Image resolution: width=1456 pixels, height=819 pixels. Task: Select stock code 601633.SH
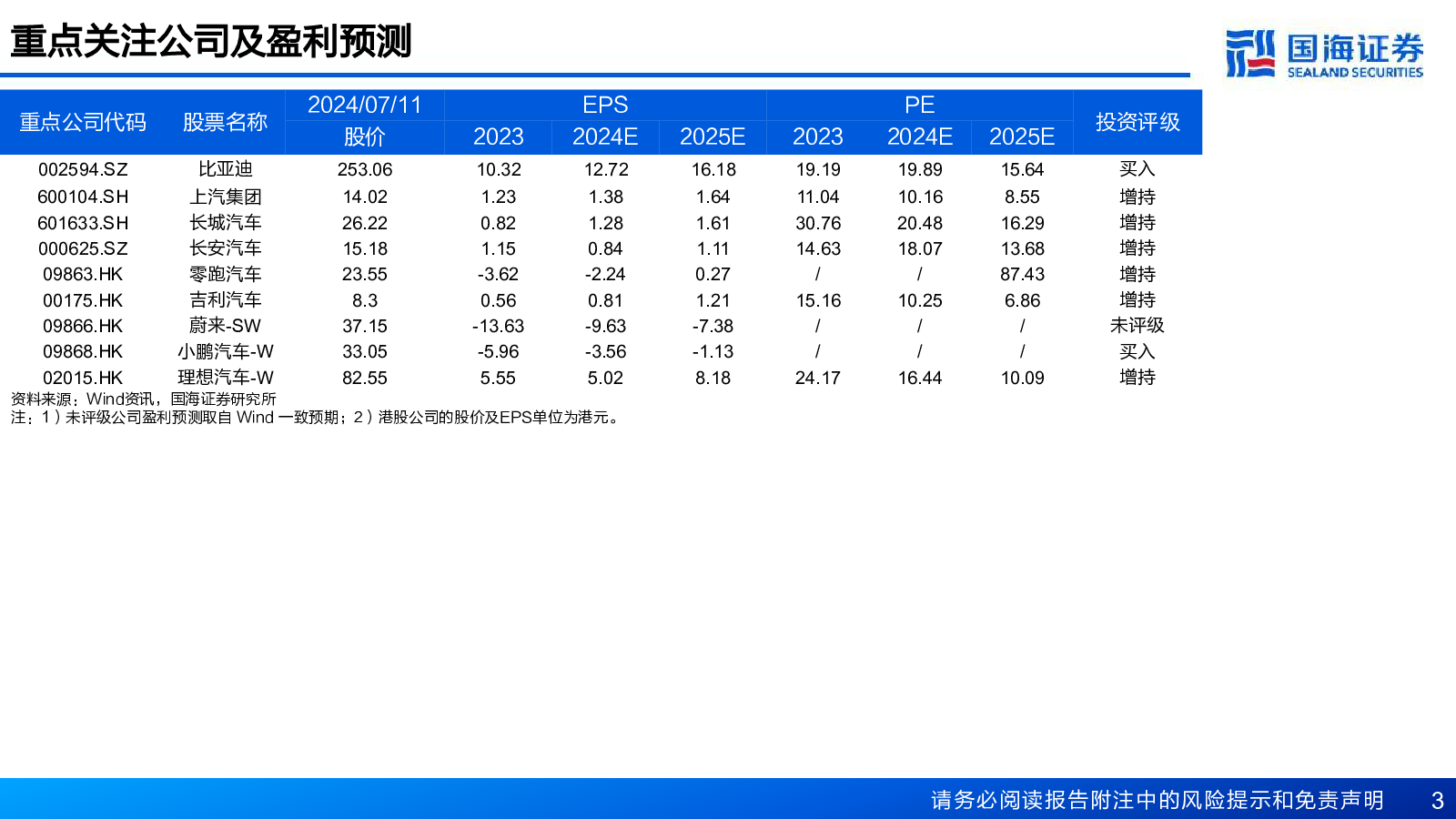[x=83, y=223]
